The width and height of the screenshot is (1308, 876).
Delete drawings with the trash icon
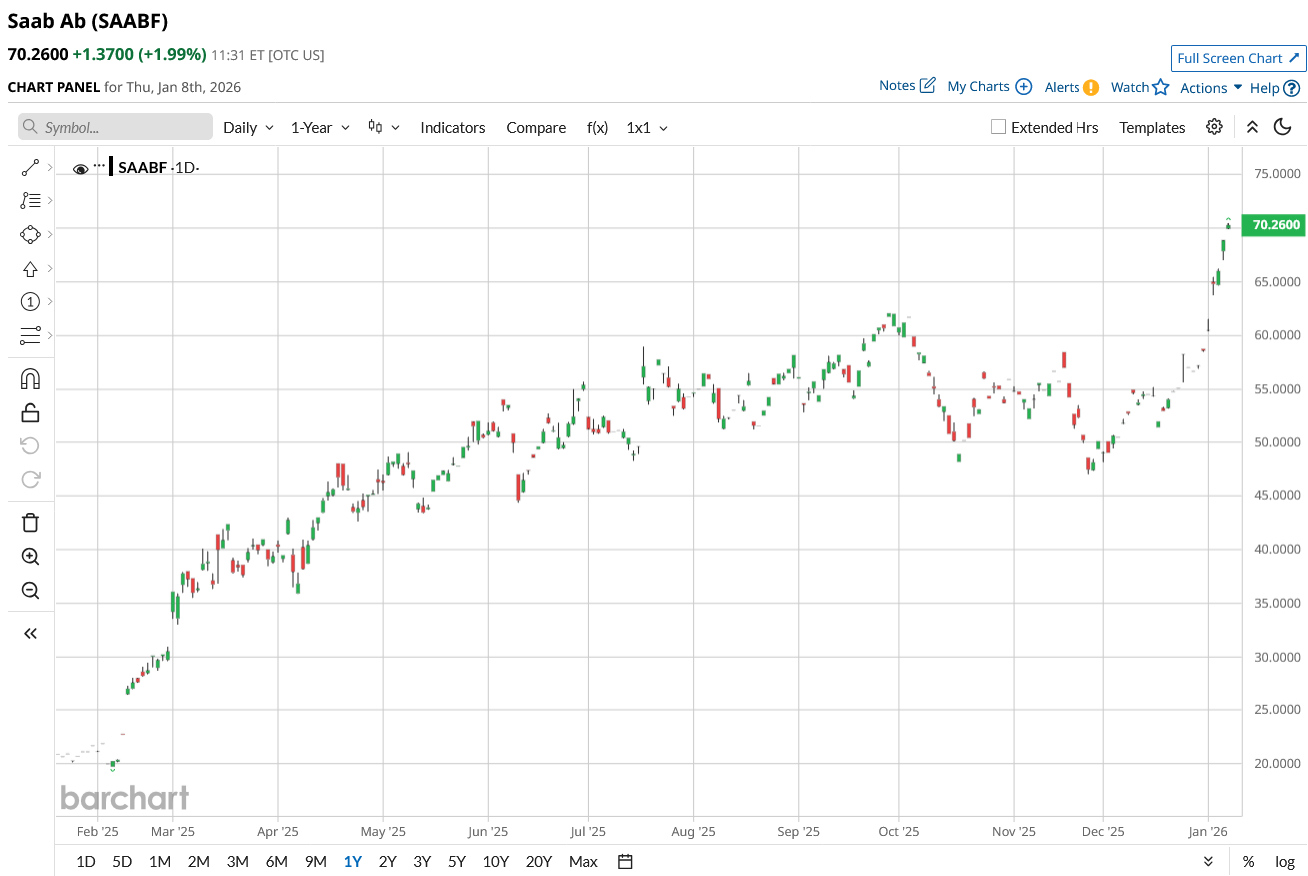(x=30, y=523)
